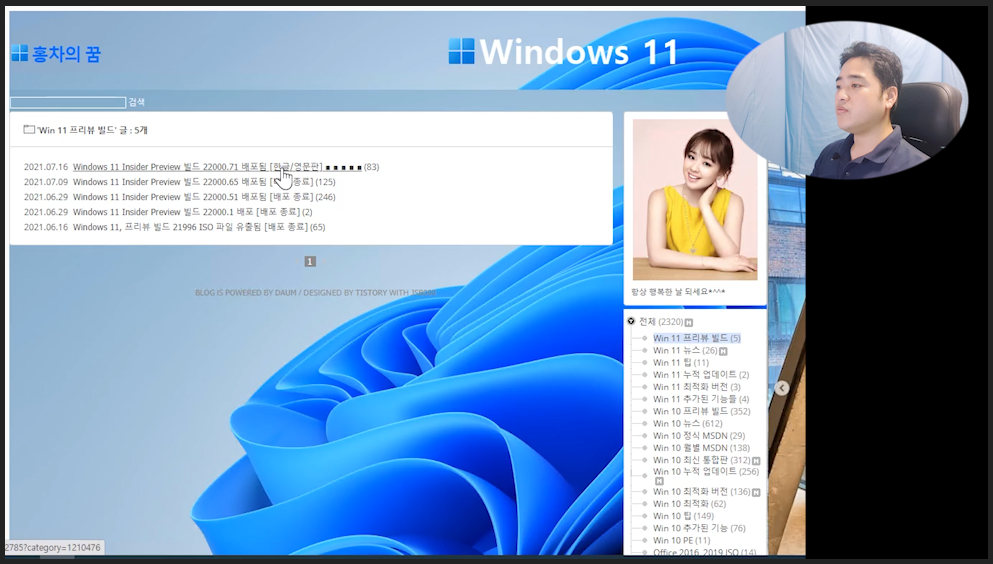Click the webcam overlay of the presenter
The image size is (993, 564).
point(847,100)
